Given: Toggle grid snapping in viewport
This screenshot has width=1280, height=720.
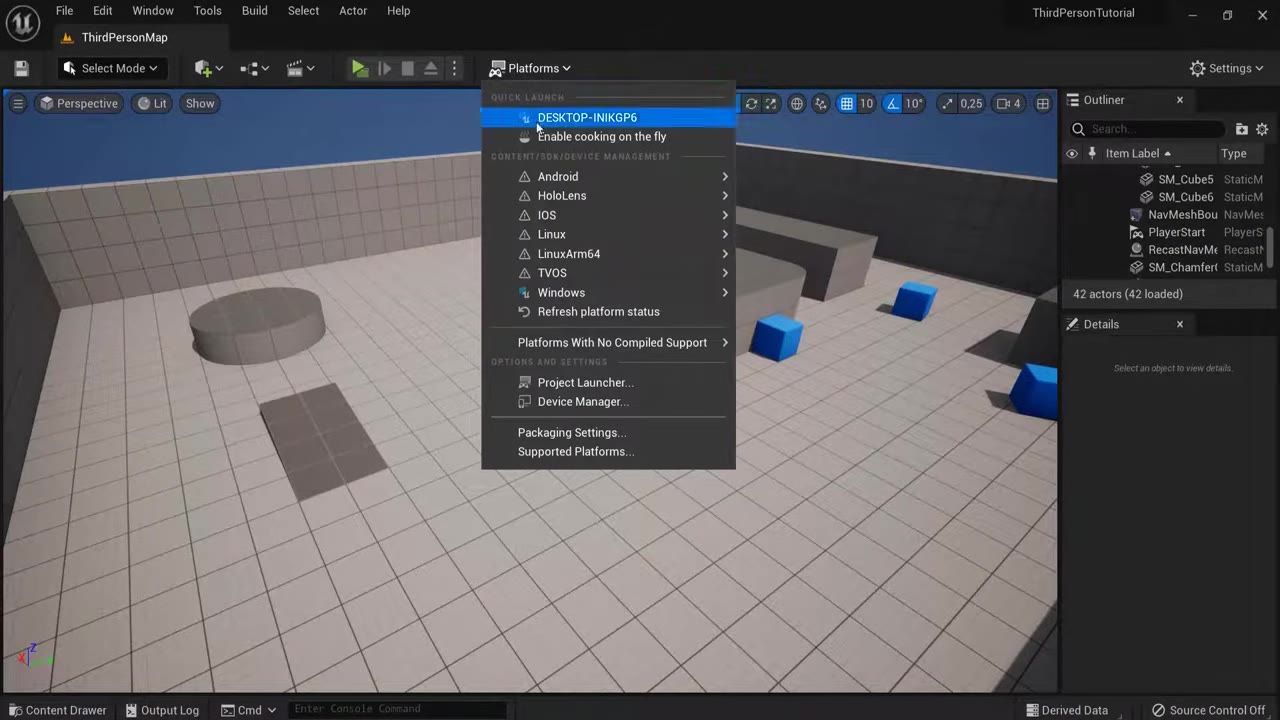Looking at the screenshot, I should [x=846, y=103].
